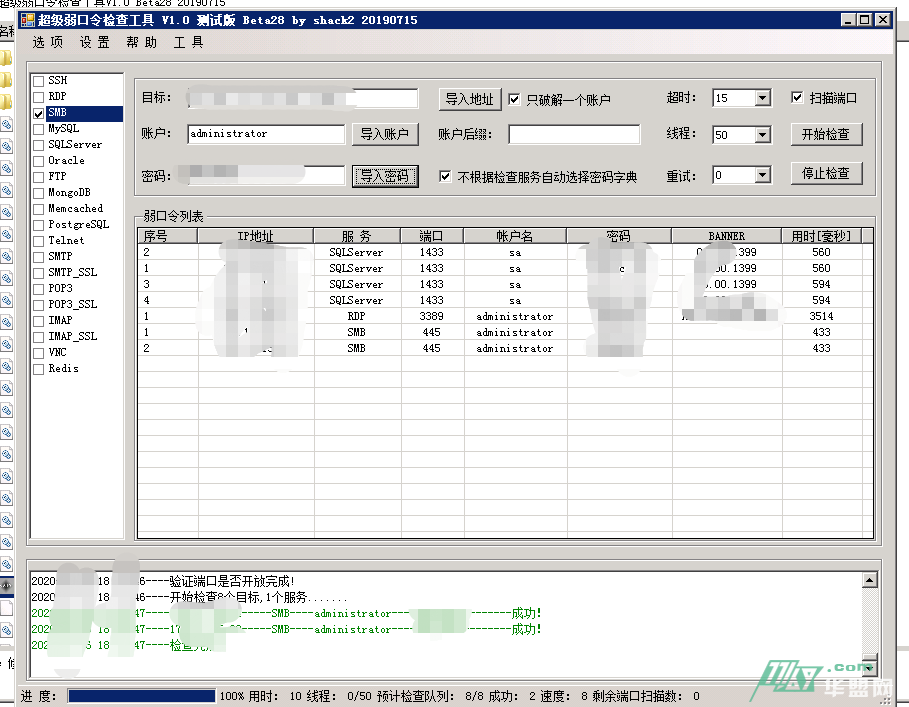Disable the SMB protocol checkbox
Screen dimensions: 909x707
tap(36, 112)
